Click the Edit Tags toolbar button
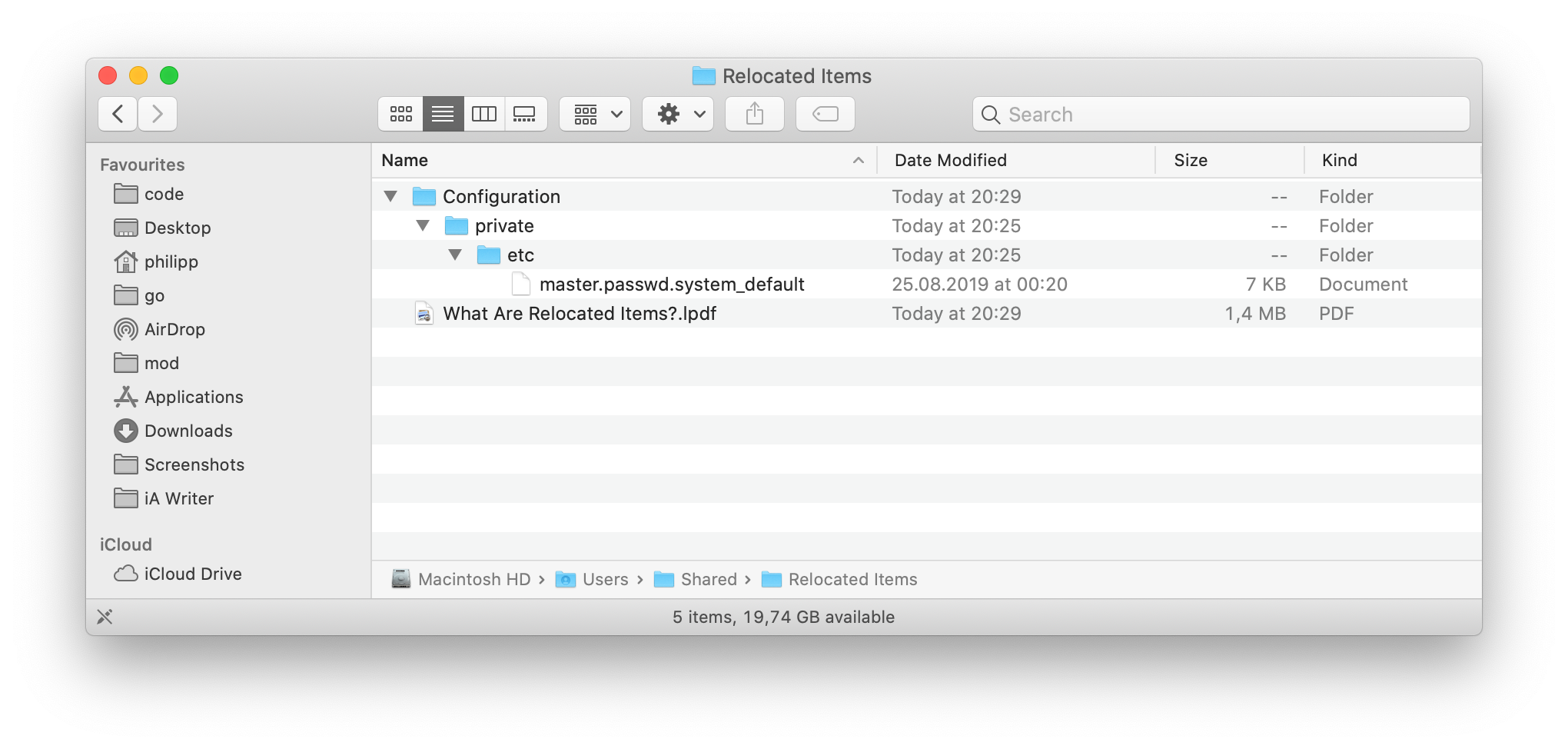1568x749 pixels. click(825, 114)
